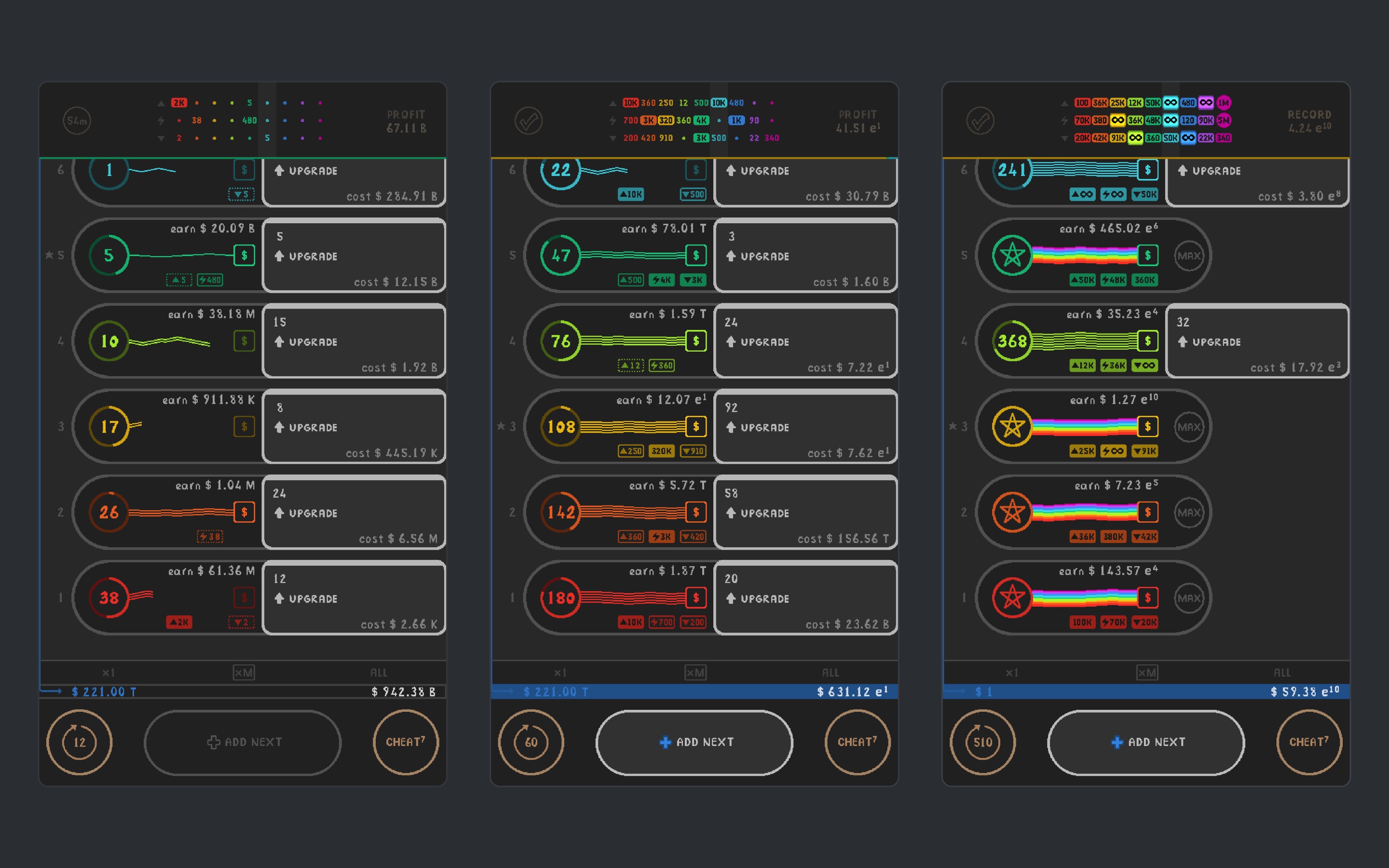Click the magenta 1M badge in right header
1389x868 pixels.
tap(1224, 103)
